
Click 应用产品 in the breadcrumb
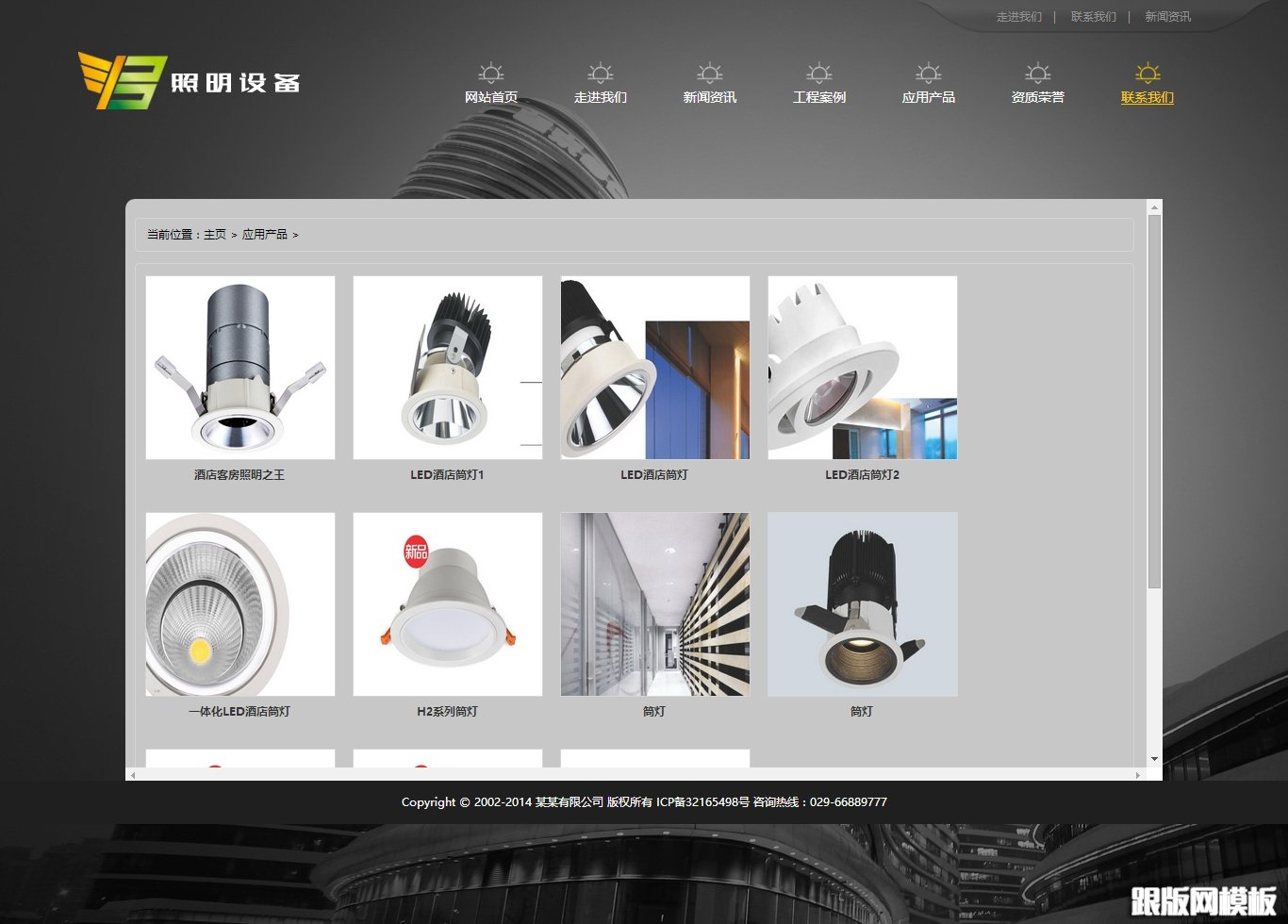pos(265,235)
